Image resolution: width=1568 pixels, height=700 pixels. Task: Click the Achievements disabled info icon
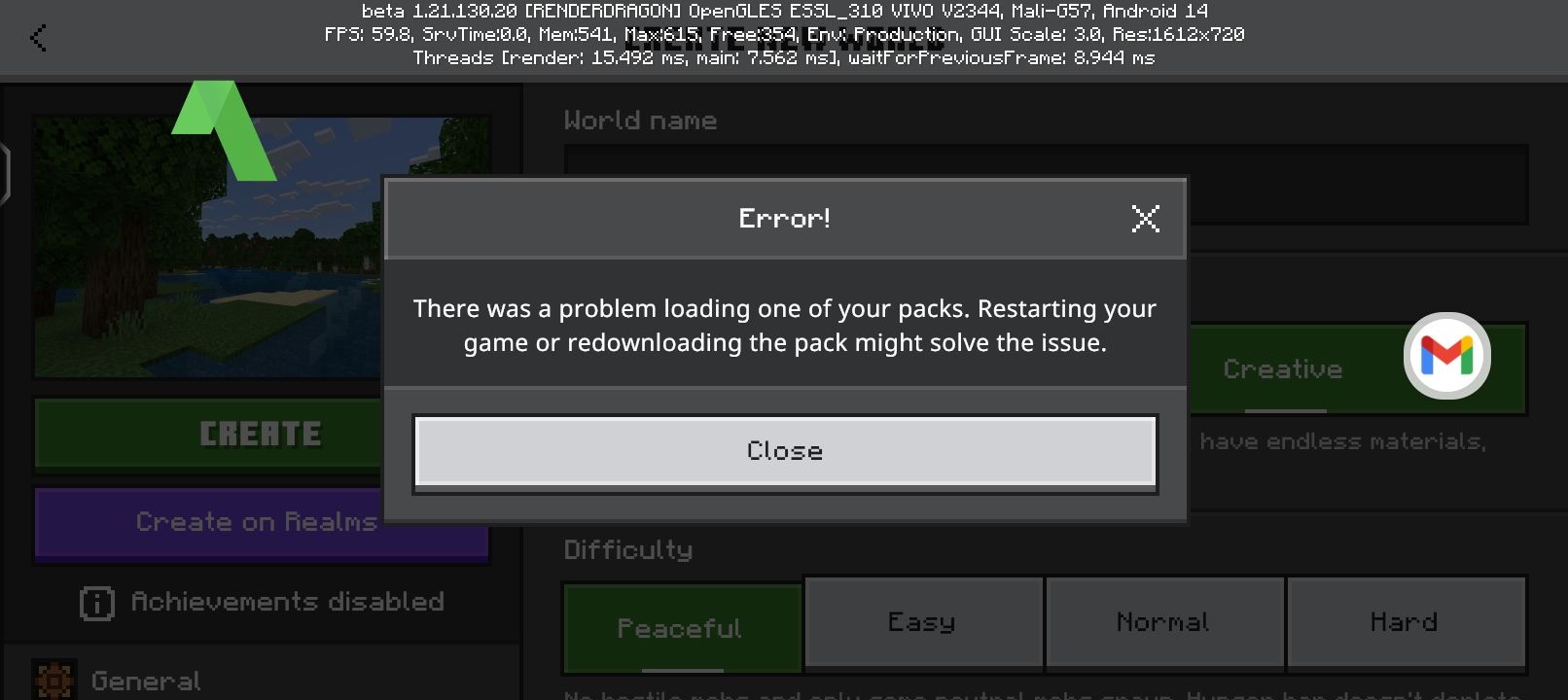click(x=96, y=604)
